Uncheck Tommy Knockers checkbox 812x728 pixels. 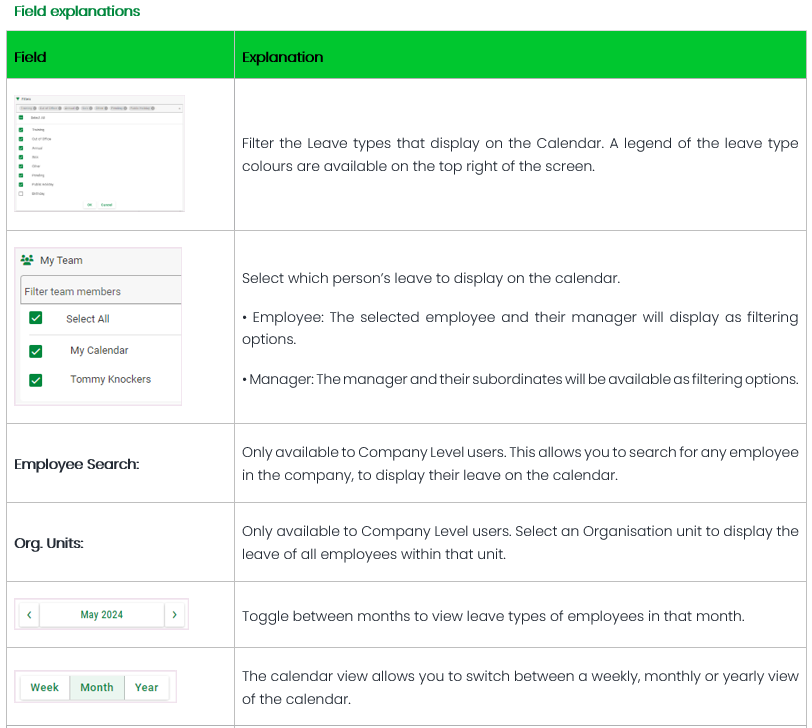pos(36,380)
